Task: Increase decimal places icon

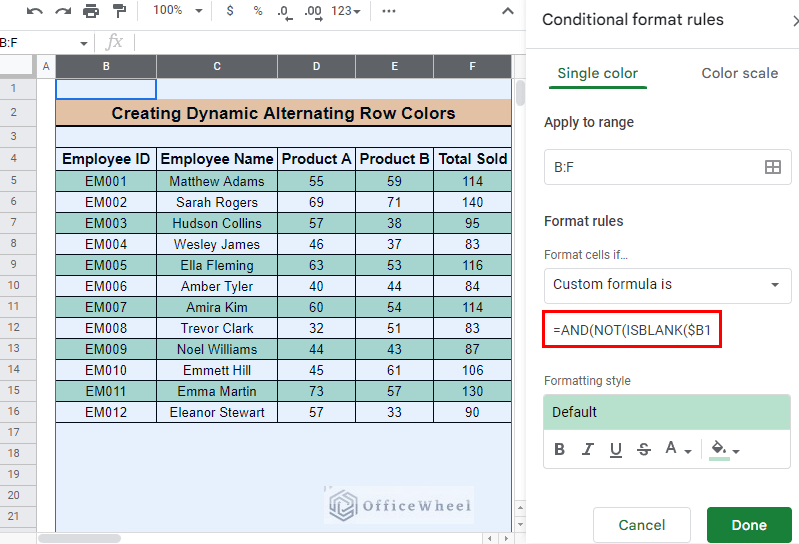Action: 313,12
